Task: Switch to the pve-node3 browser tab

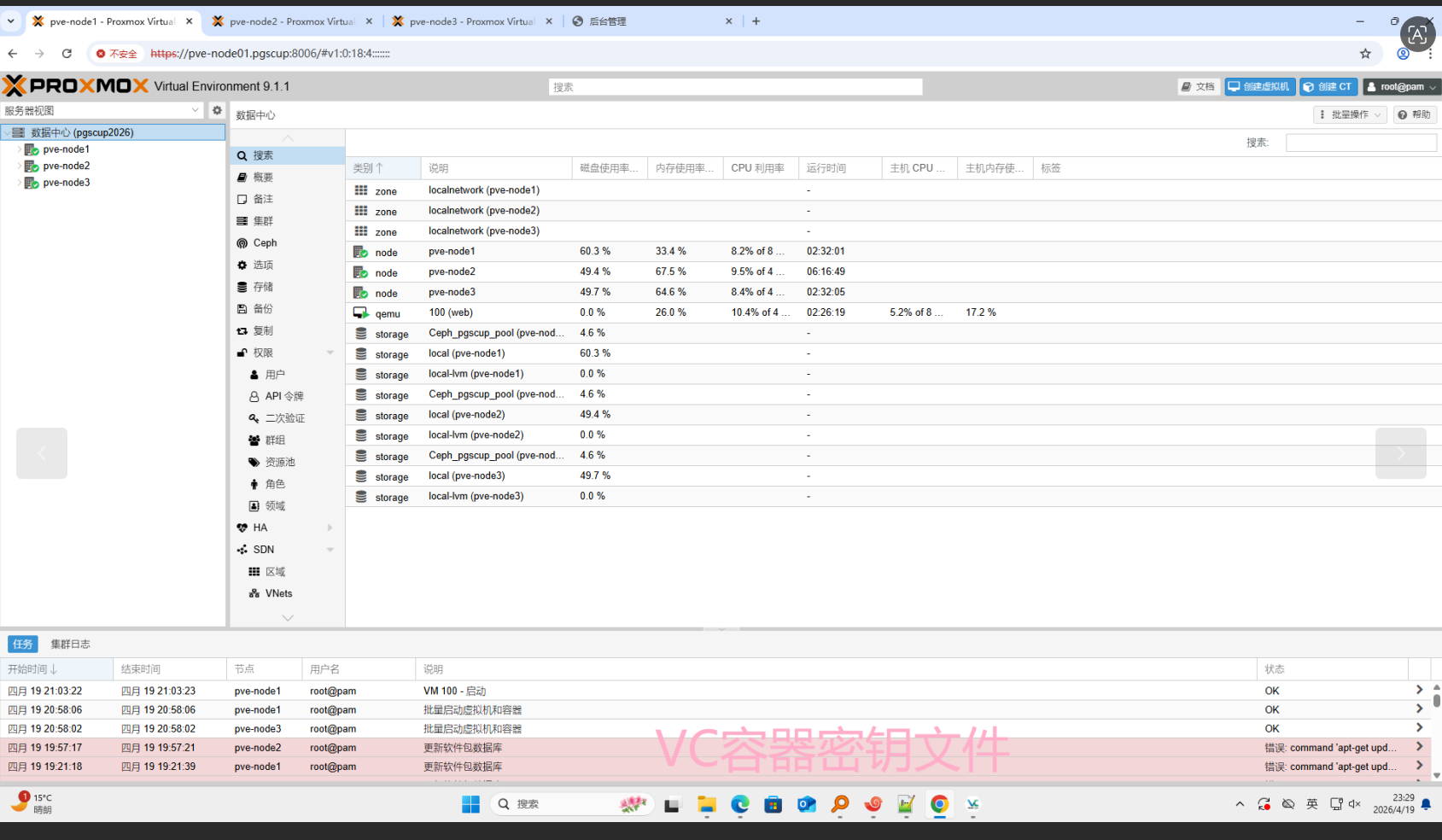Action: pos(473,21)
